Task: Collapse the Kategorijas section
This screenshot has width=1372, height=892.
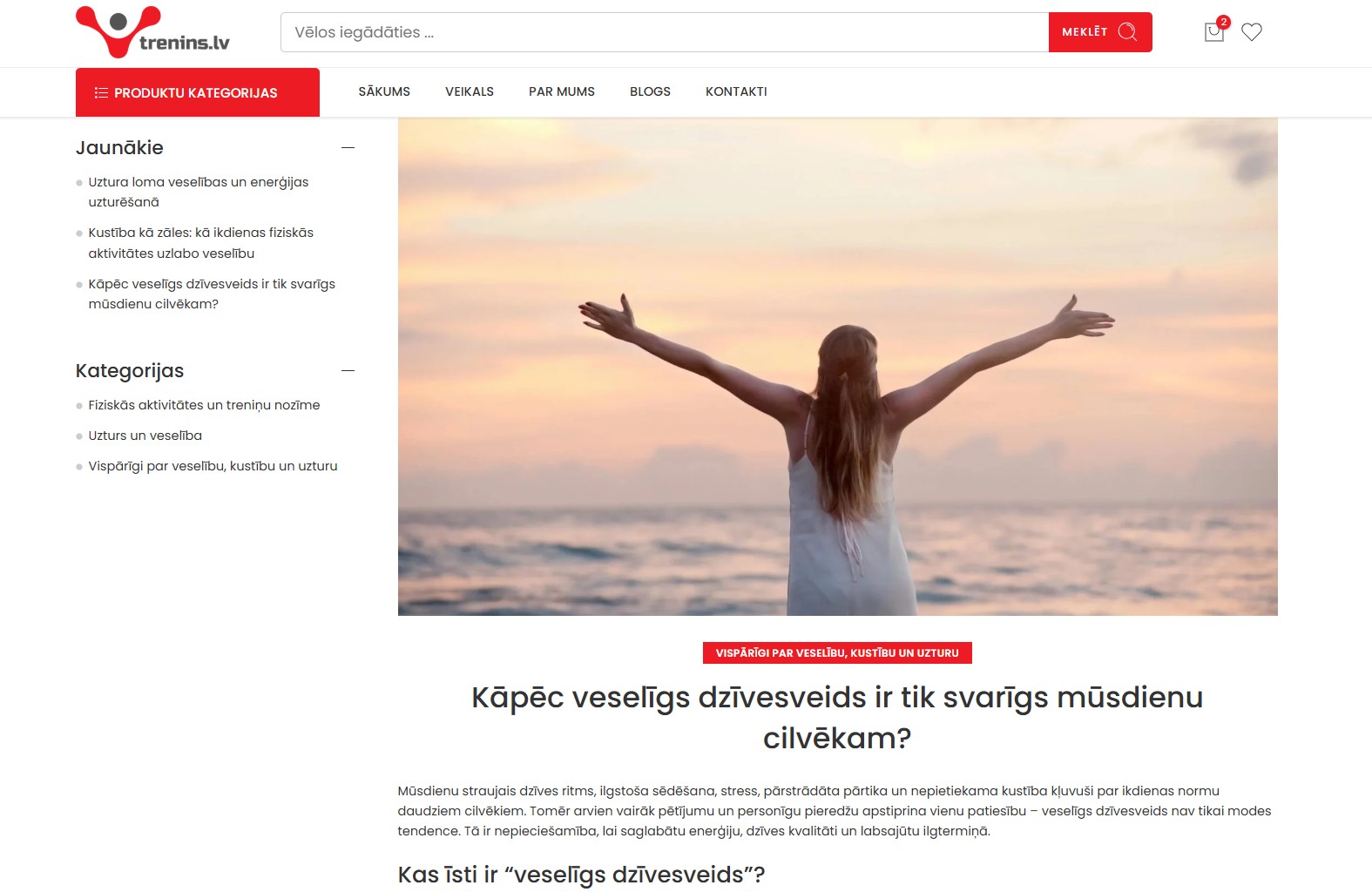Action: click(348, 370)
